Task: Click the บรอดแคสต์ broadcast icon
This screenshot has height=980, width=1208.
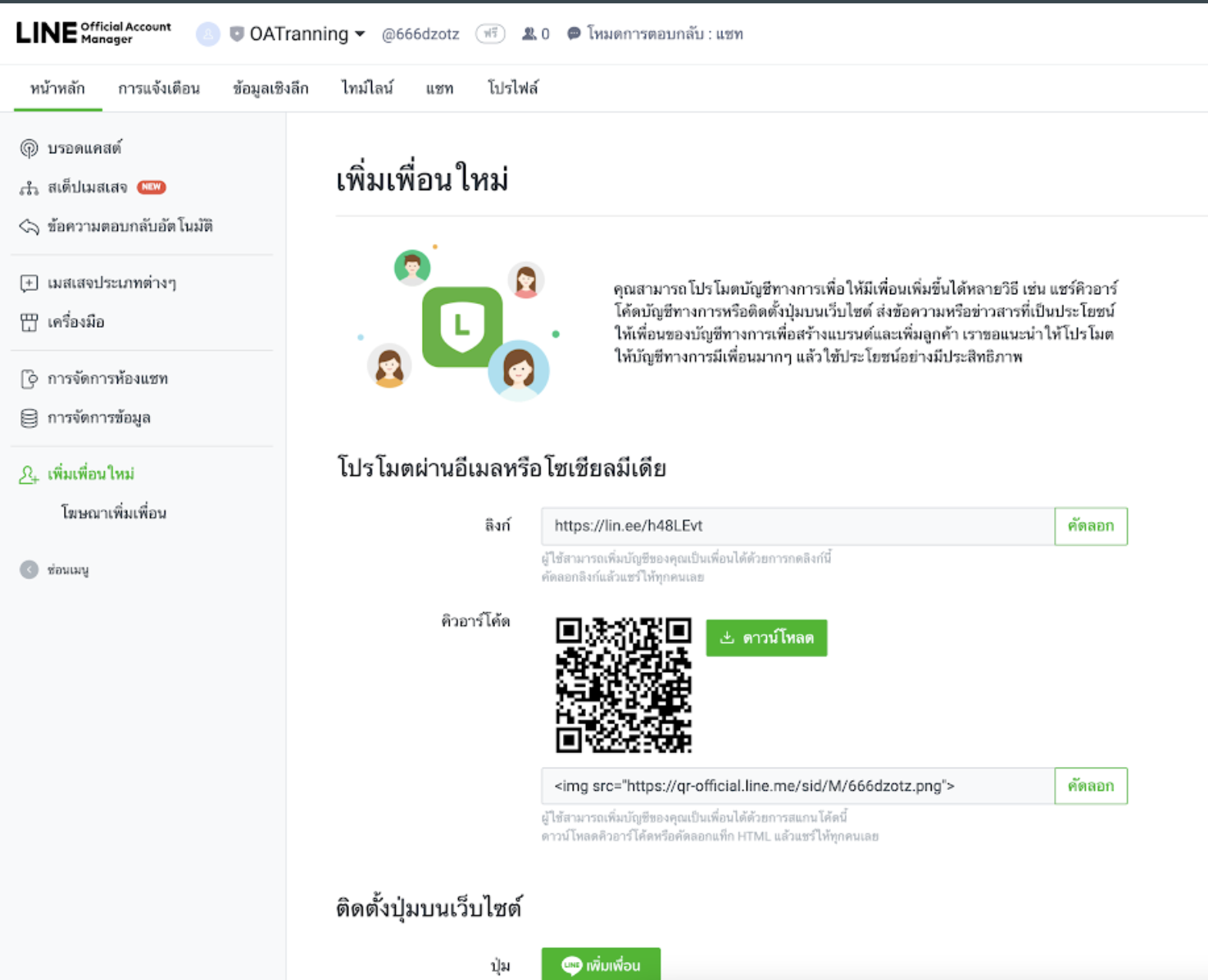Action: click(x=29, y=148)
